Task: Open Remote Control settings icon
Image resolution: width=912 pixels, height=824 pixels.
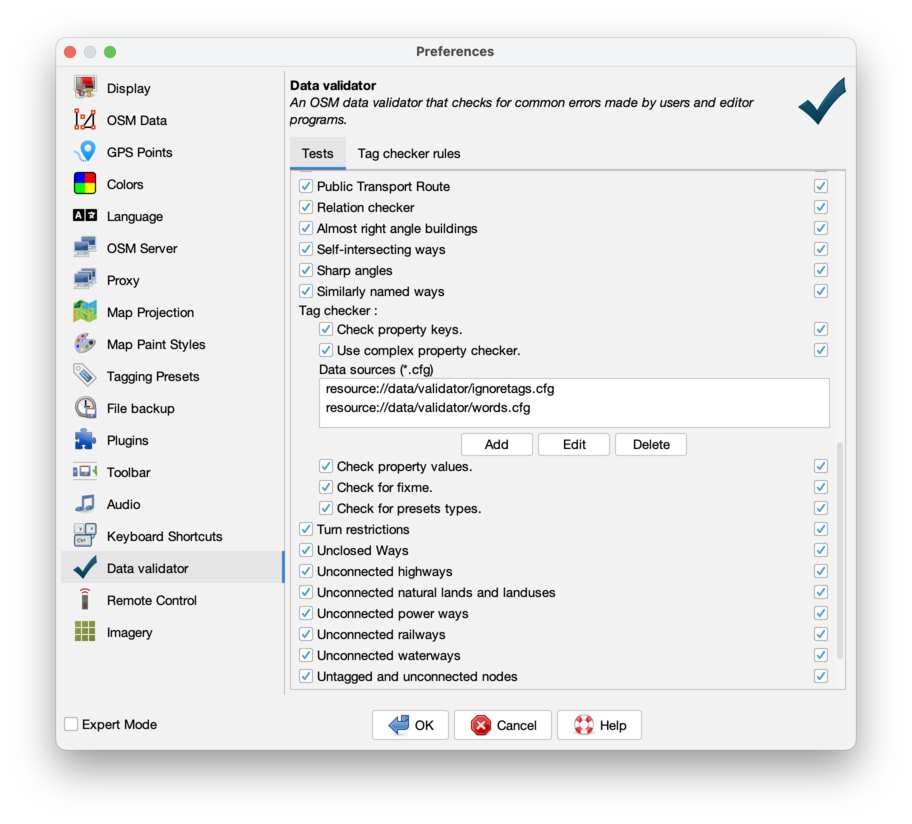Action: click(x=85, y=600)
